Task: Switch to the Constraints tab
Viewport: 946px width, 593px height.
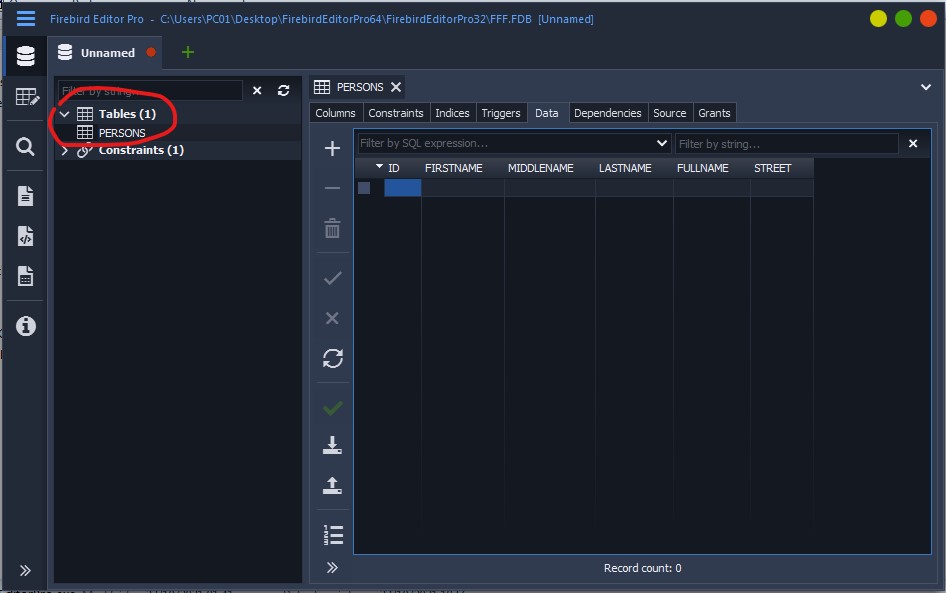Action: pos(396,113)
